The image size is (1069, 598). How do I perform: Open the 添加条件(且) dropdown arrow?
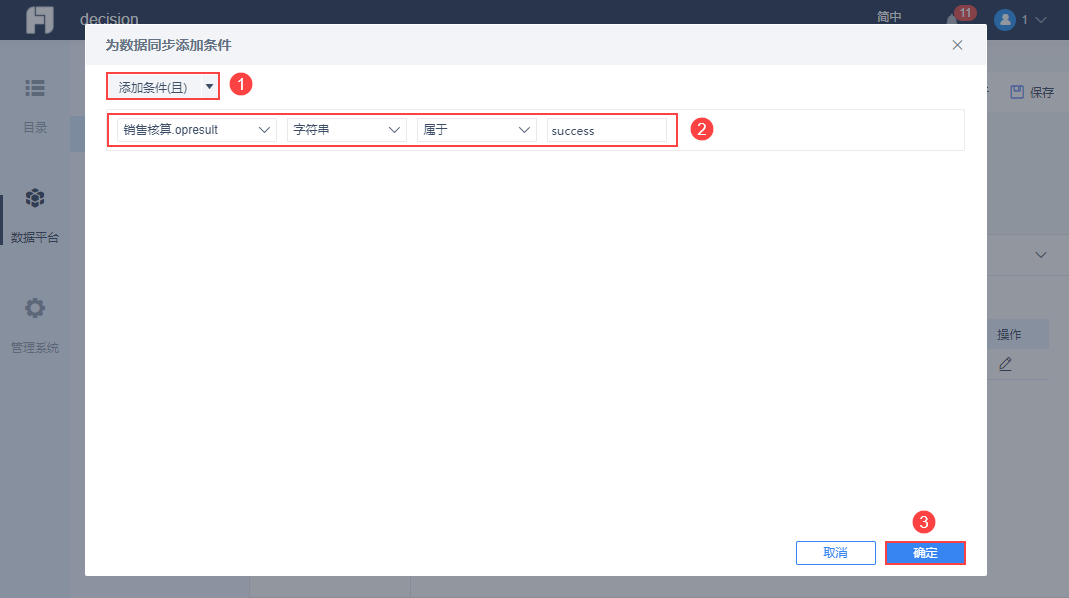209,87
